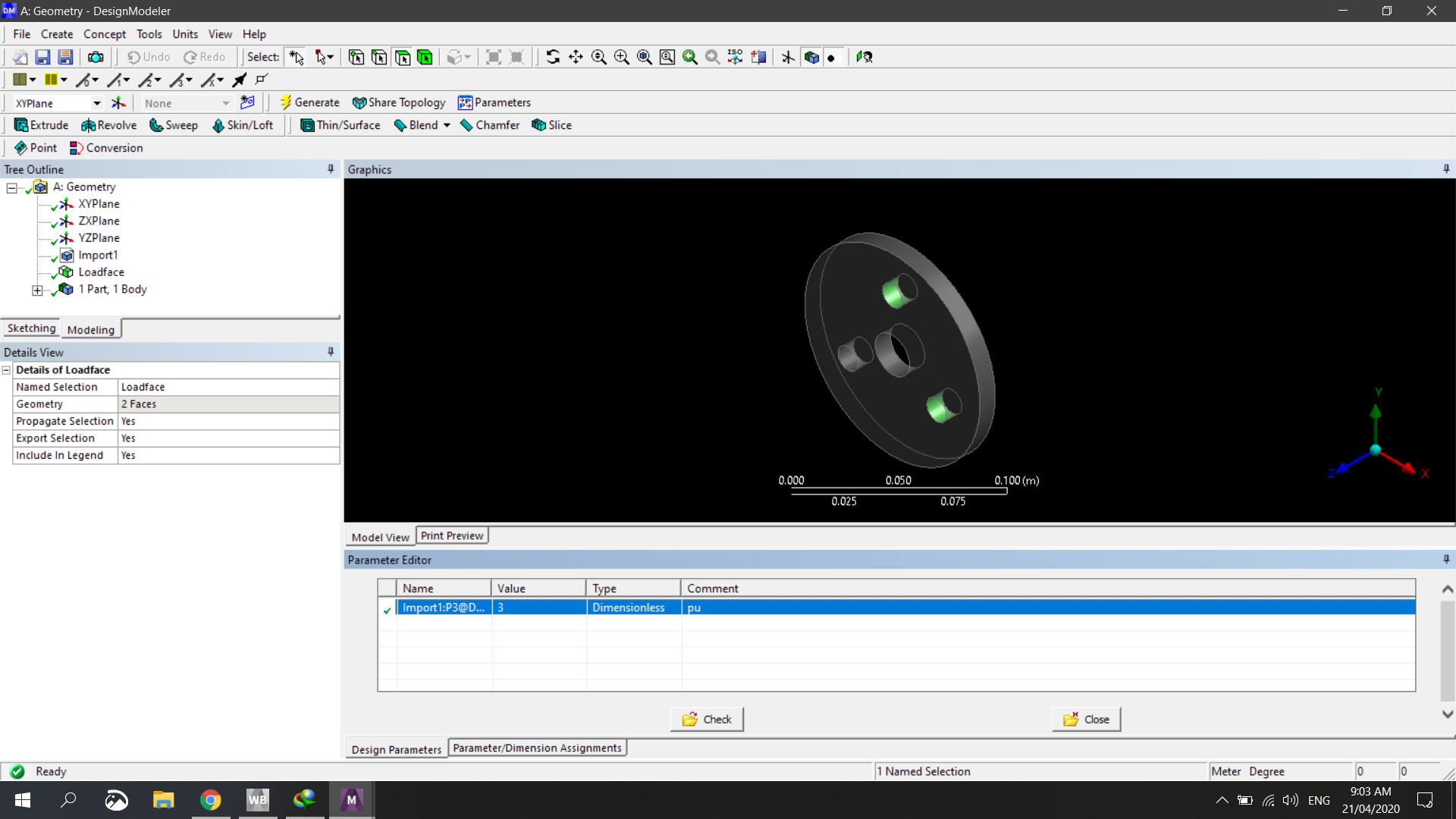Viewport: 1456px width, 819px height.
Task: Click the Revolve tool
Action: click(109, 125)
